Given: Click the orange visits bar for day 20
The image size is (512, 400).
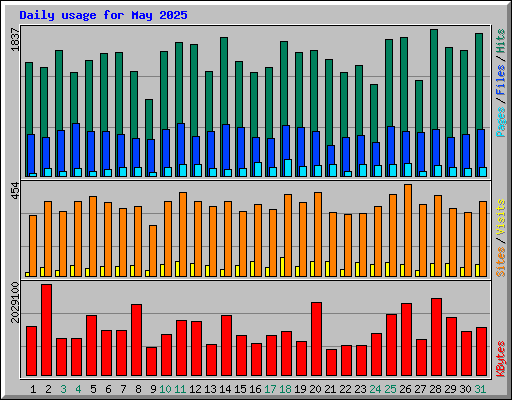Looking at the screenshot, I should [318, 234].
